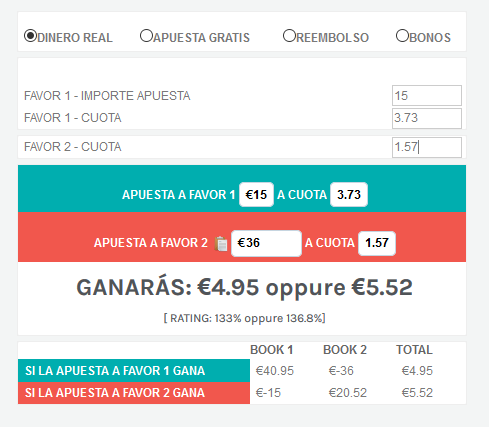This screenshot has width=489, height=427.
Task: Click the FAVOR 2 cuota input showing 1.57
Action: [427, 147]
